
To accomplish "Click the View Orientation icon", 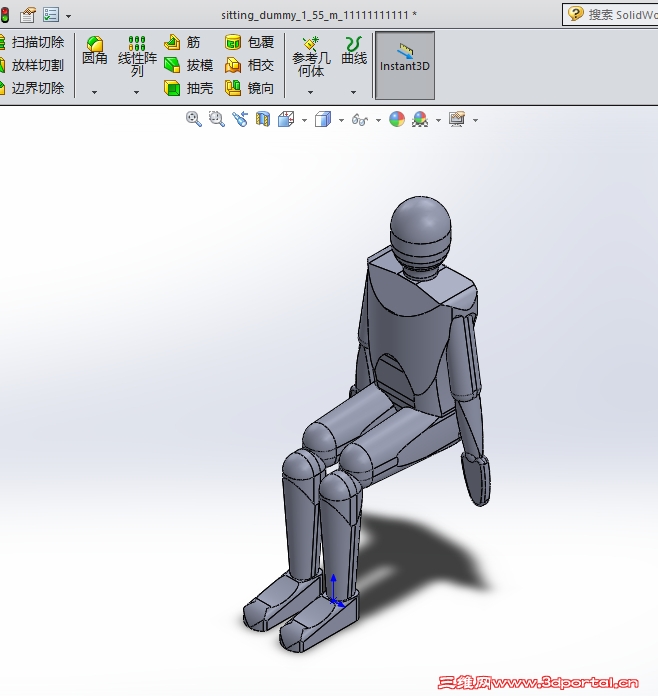I will (x=286, y=119).
